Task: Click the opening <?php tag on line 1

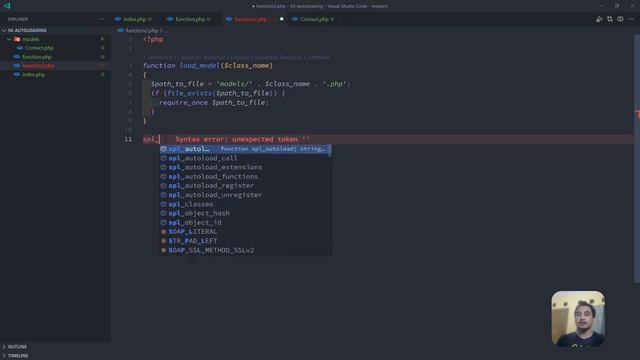Action: tap(153, 40)
